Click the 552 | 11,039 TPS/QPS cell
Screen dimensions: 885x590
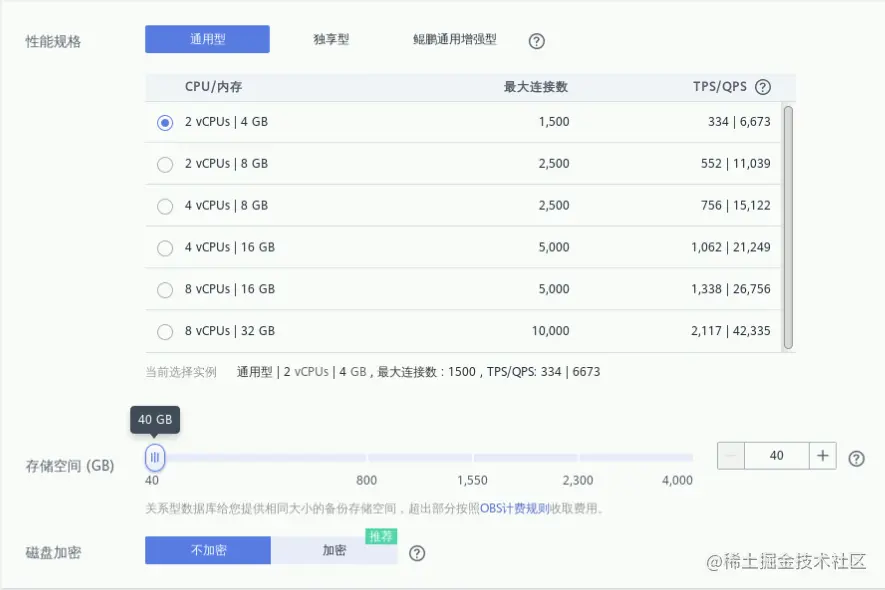coord(735,164)
